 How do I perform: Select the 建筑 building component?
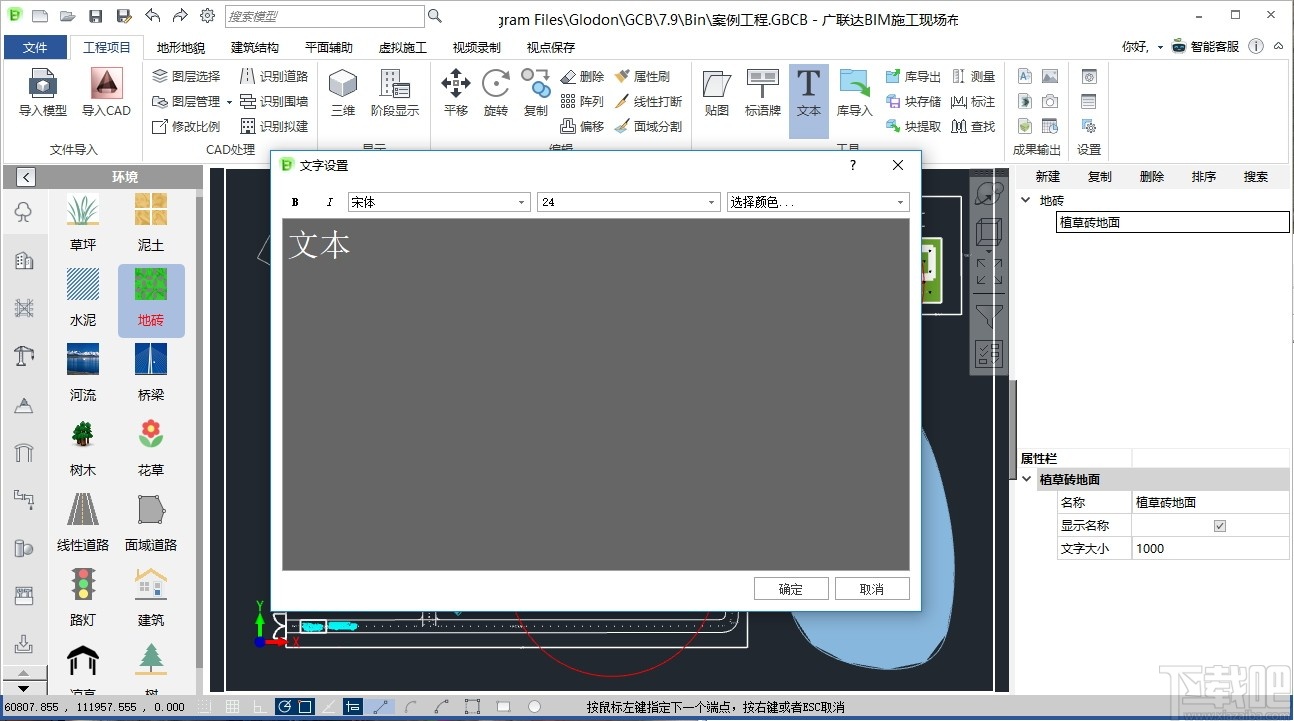tap(151, 598)
